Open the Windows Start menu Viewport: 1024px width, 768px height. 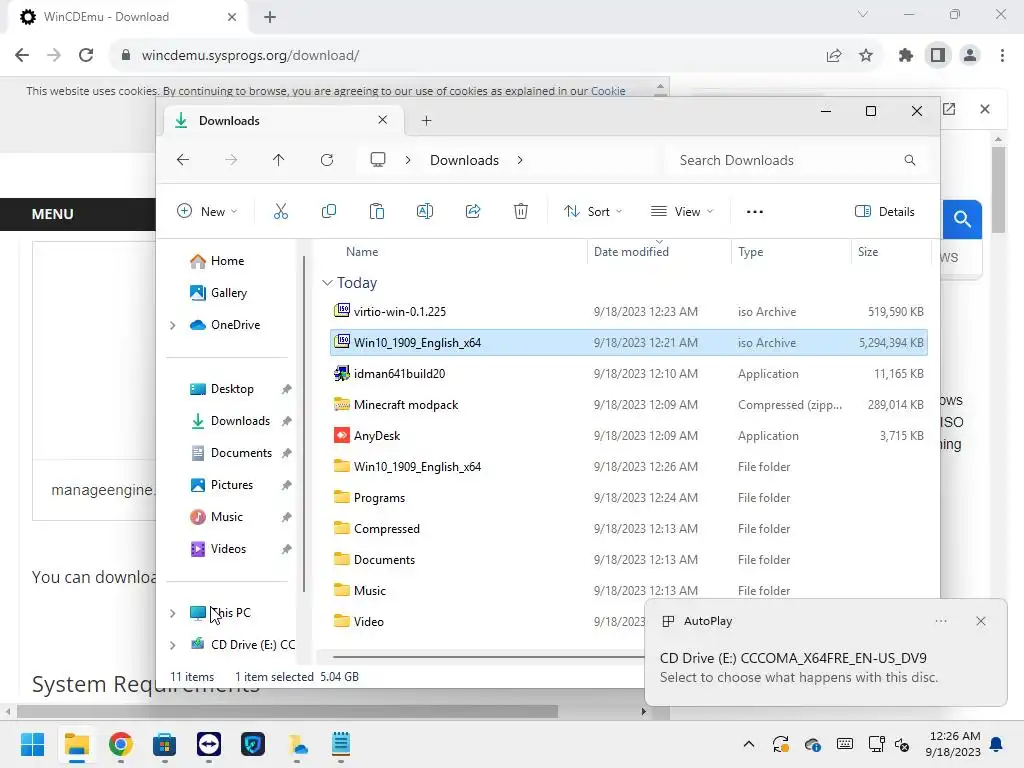coord(32,744)
